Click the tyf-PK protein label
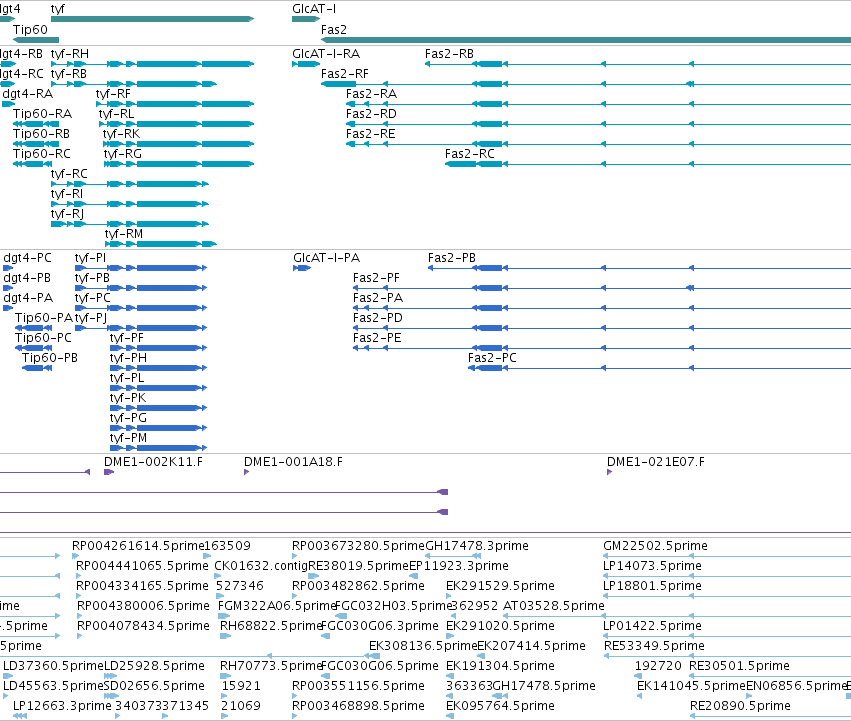 pyautogui.click(x=128, y=398)
